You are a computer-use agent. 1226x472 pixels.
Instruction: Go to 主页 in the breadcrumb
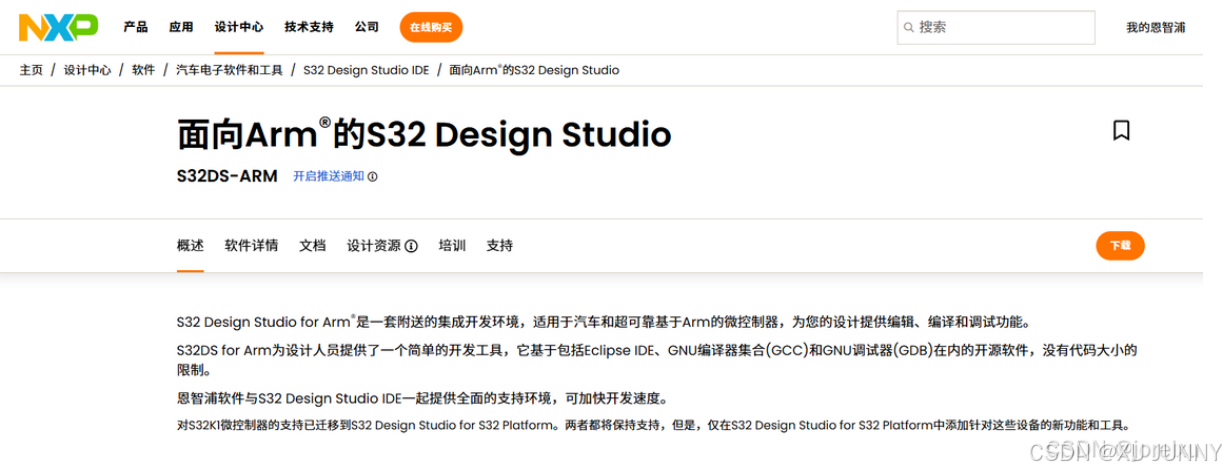click(31, 70)
